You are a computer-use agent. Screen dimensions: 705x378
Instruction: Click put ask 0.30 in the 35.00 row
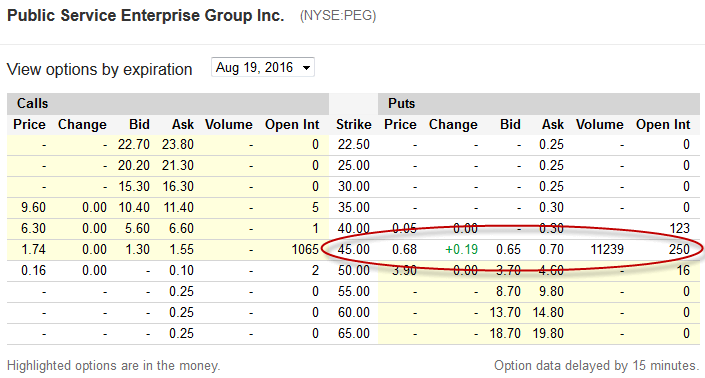pyautogui.click(x=551, y=208)
